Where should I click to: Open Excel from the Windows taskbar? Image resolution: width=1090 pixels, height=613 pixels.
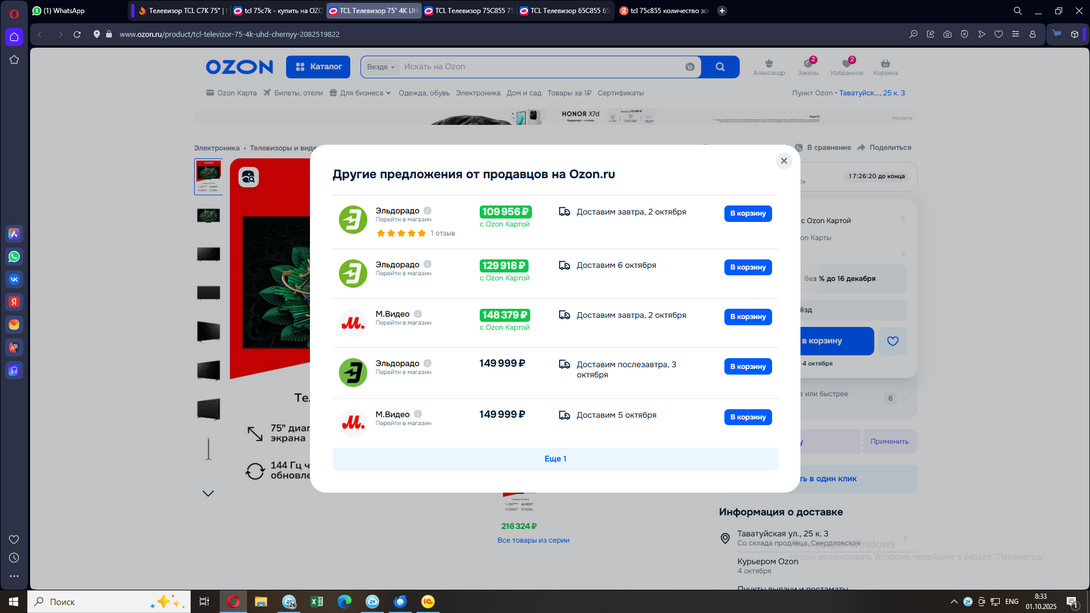(x=316, y=602)
